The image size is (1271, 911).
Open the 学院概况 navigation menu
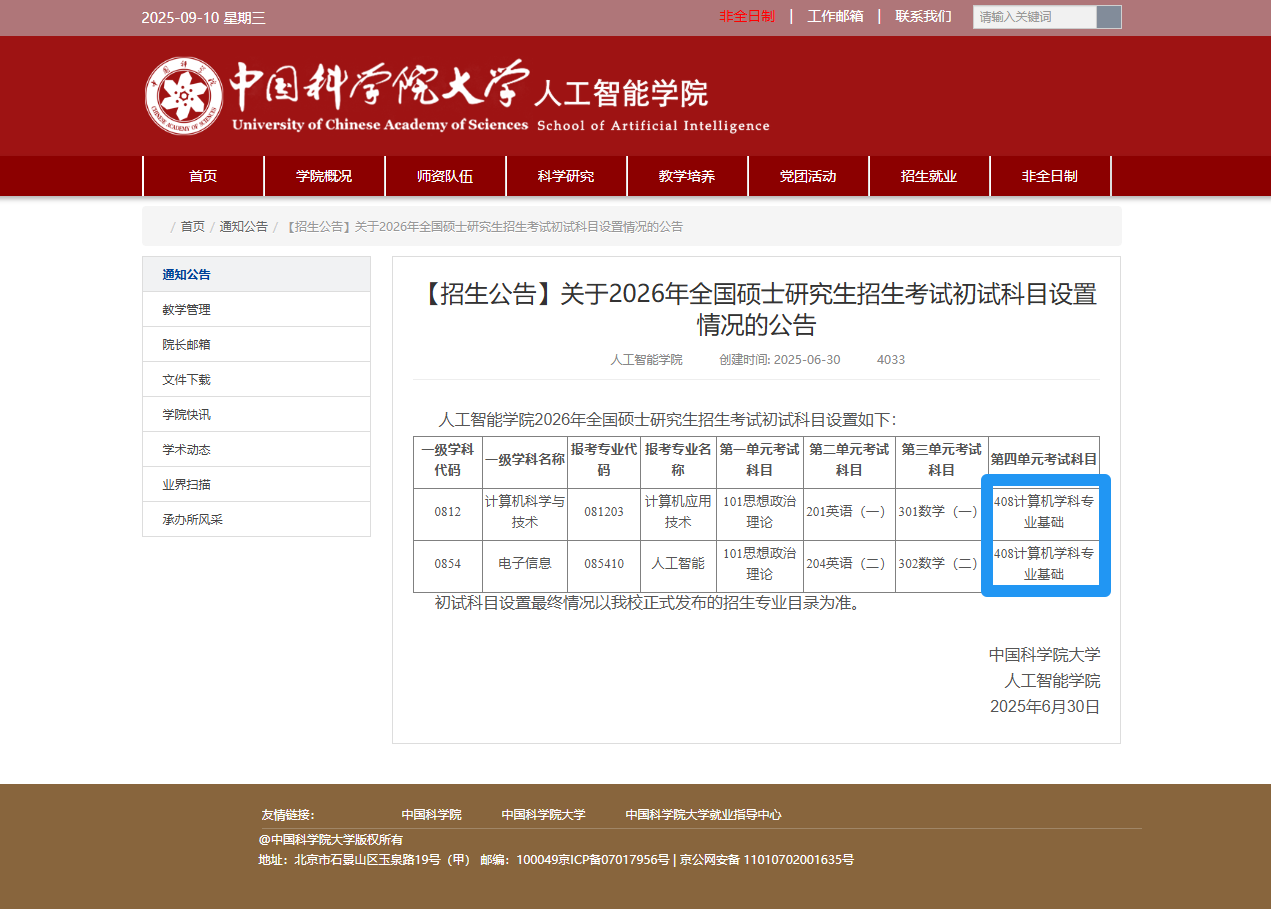click(x=324, y=176)
